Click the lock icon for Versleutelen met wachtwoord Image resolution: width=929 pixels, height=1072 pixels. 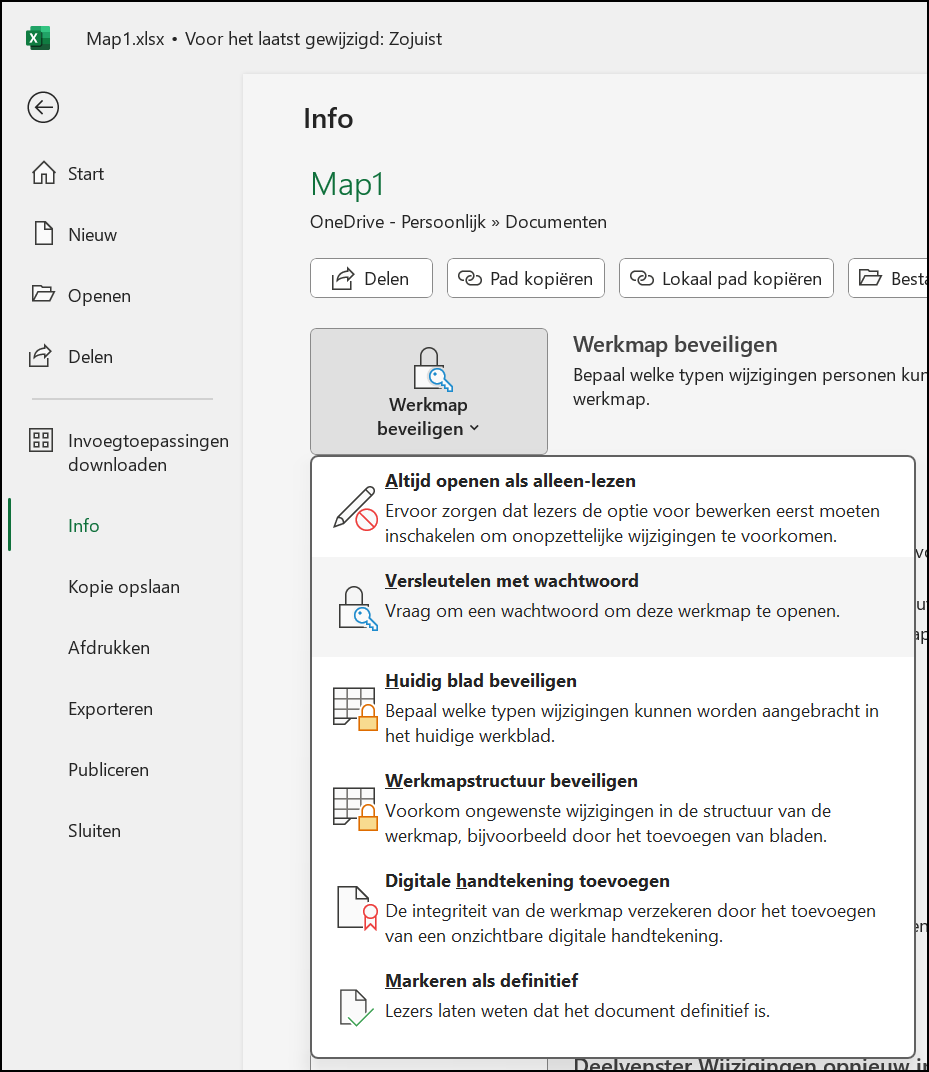[x=358, y=608]
